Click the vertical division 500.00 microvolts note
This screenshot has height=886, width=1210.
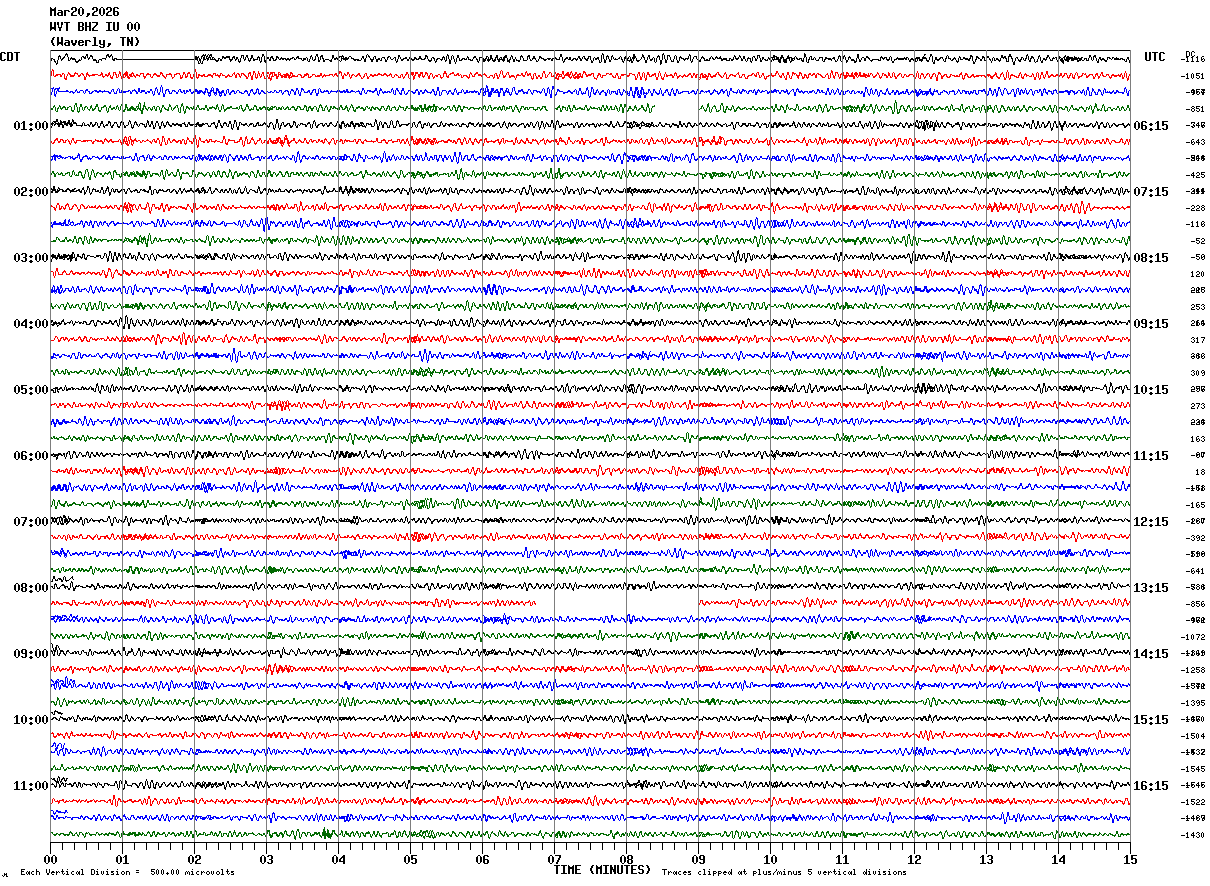pos(128,872)
